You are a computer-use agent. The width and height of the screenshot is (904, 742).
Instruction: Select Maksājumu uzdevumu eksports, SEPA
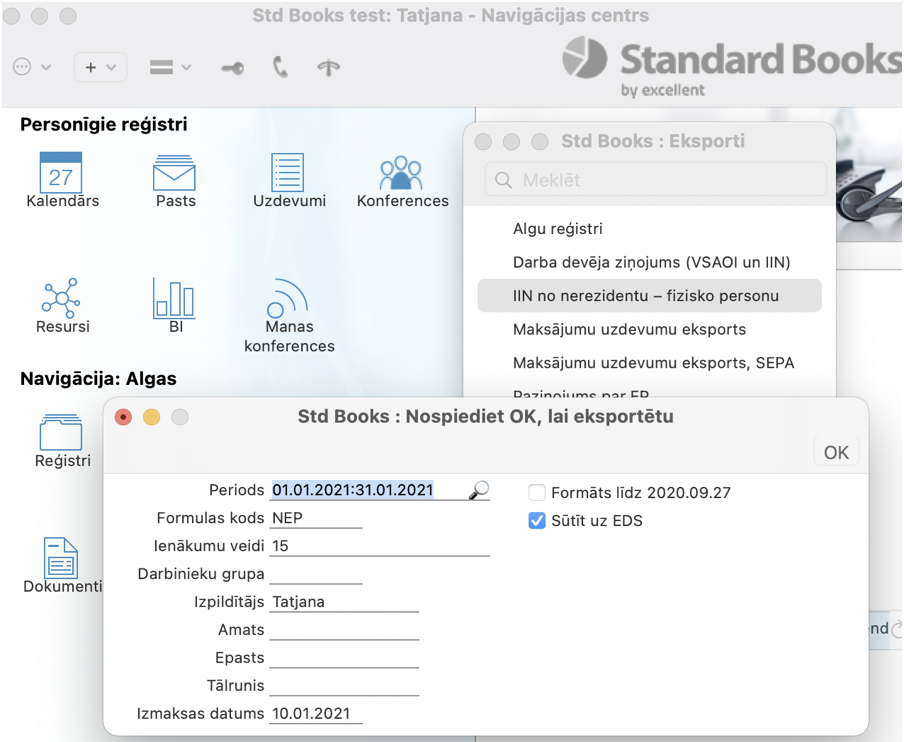click(653, 363)
